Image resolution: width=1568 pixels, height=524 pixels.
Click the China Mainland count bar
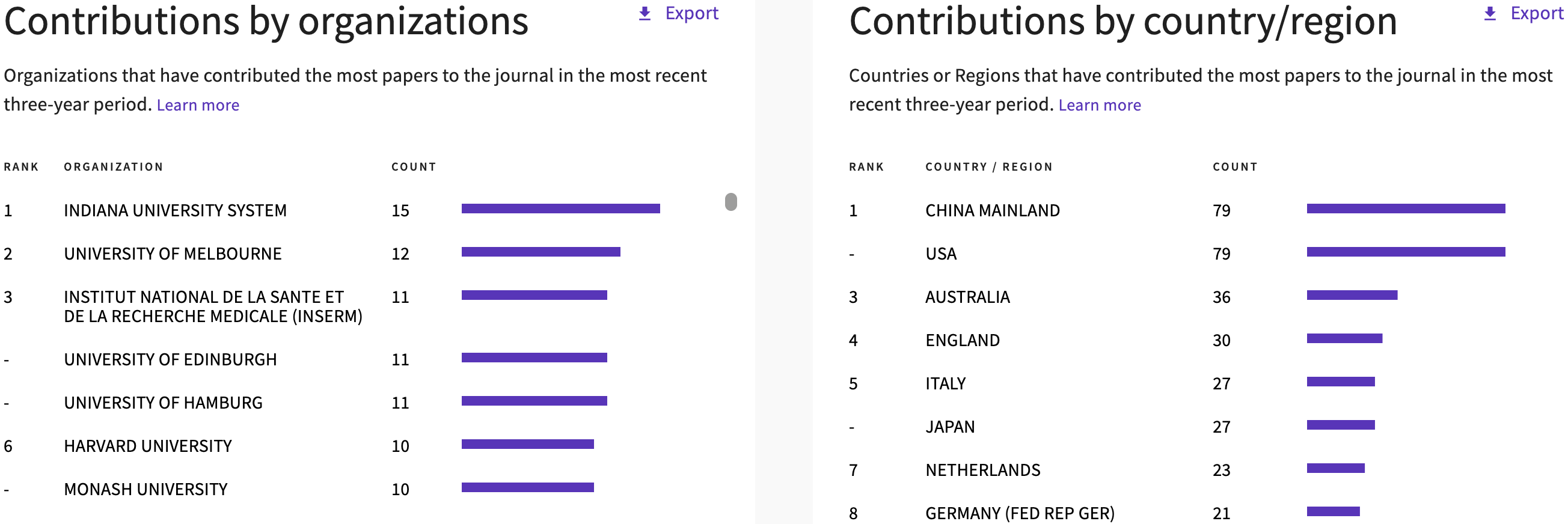pyautogui.click(x=1406, y=209)
